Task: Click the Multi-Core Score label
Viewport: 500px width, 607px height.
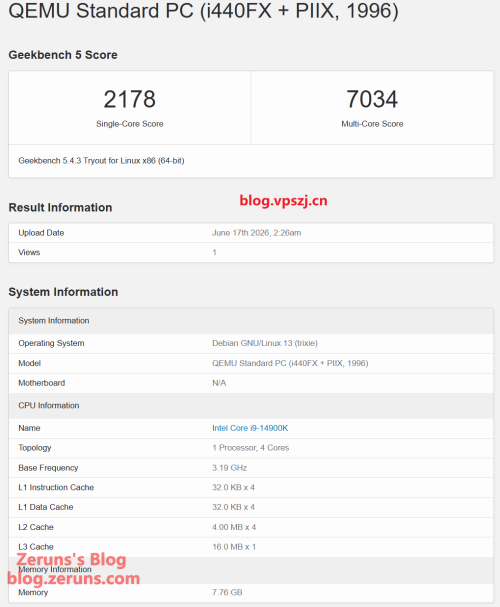Action: pos(372,124)
